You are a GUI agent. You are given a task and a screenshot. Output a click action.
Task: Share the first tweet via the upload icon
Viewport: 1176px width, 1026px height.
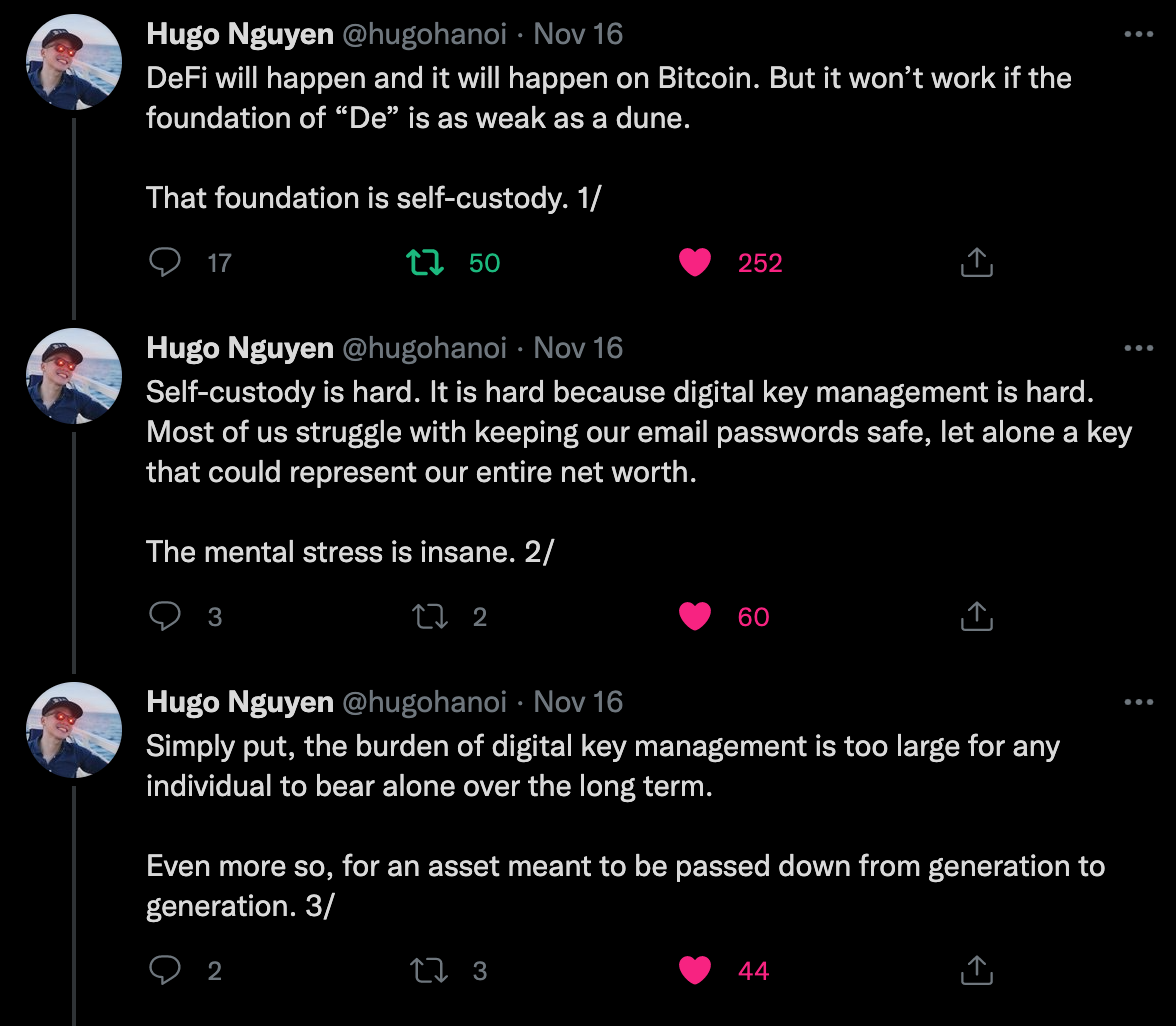pyautogui.click(x=976, y=262)
